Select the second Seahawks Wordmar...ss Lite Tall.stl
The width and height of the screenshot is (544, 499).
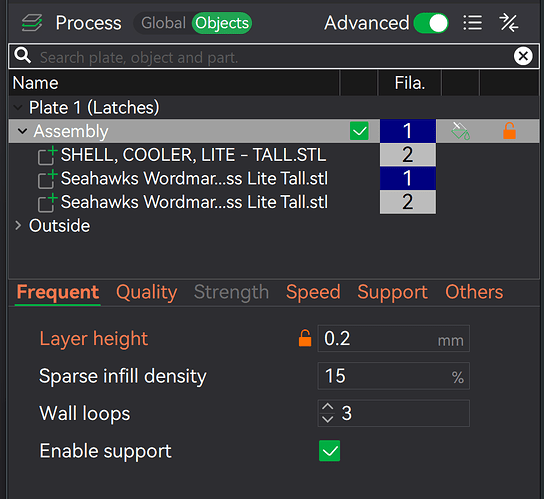tap(194, 202)
